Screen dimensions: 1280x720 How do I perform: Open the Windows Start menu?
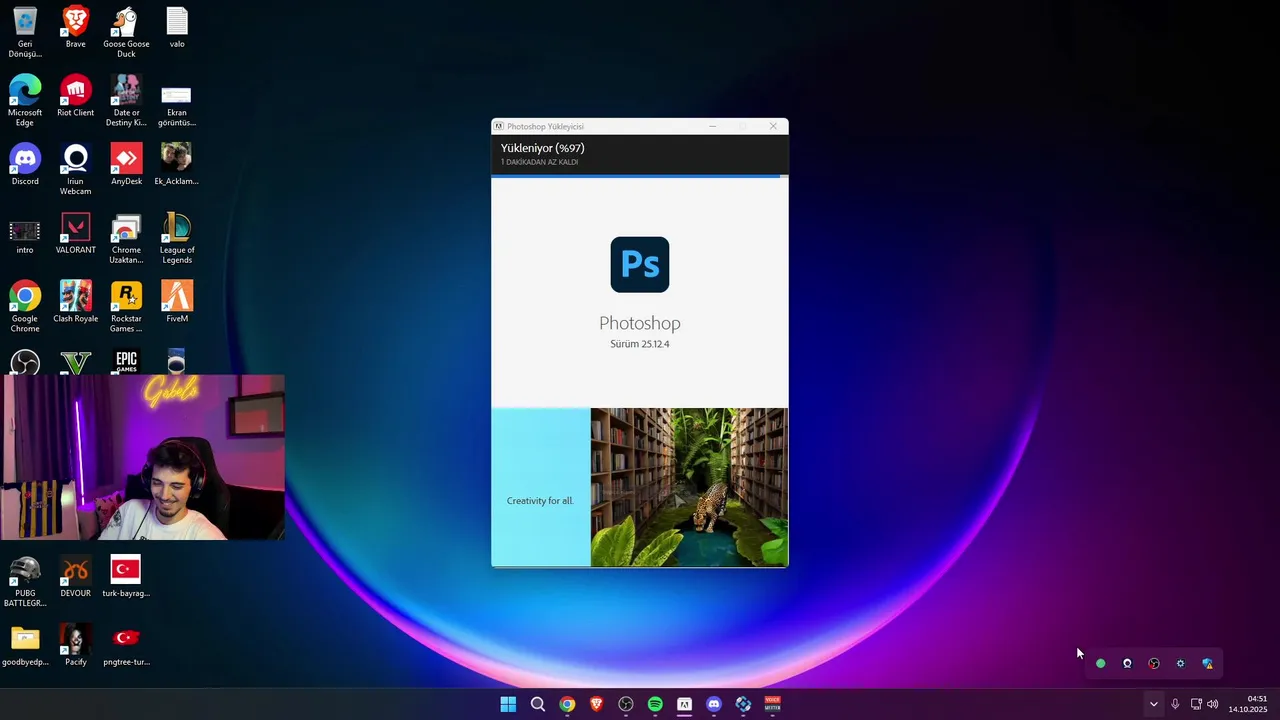(x=508, y=704)
